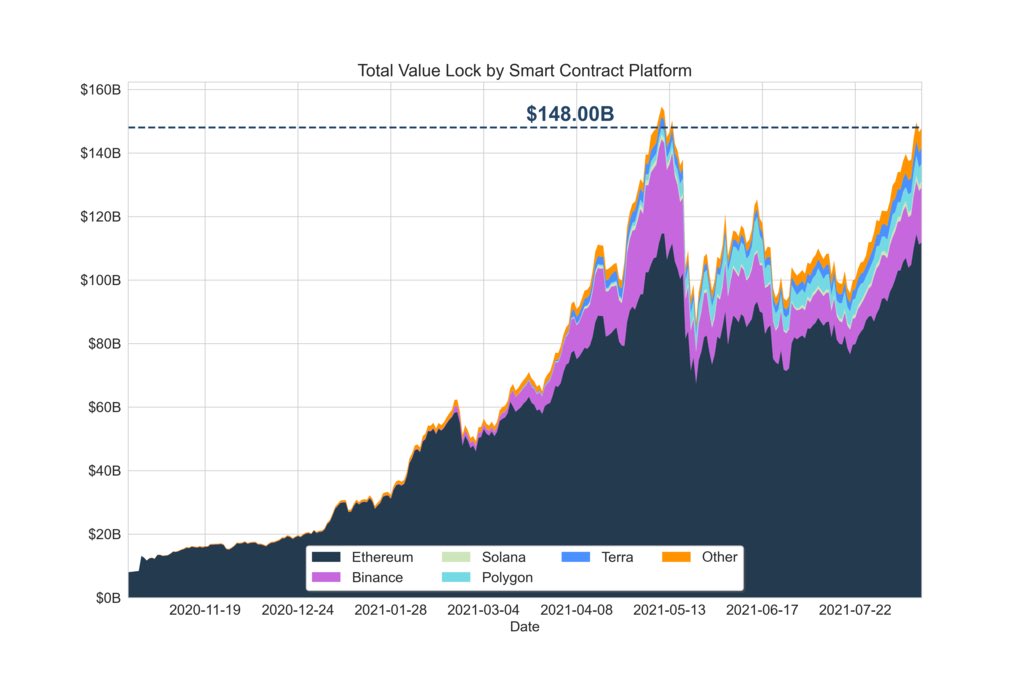Click the 2021-07-22 date tick label
Viewport: 1024px width, 683px height.
tap(855, 610)
